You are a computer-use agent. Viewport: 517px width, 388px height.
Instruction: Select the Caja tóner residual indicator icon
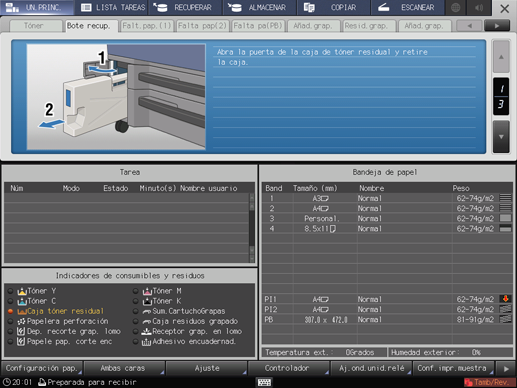[22, 311]
